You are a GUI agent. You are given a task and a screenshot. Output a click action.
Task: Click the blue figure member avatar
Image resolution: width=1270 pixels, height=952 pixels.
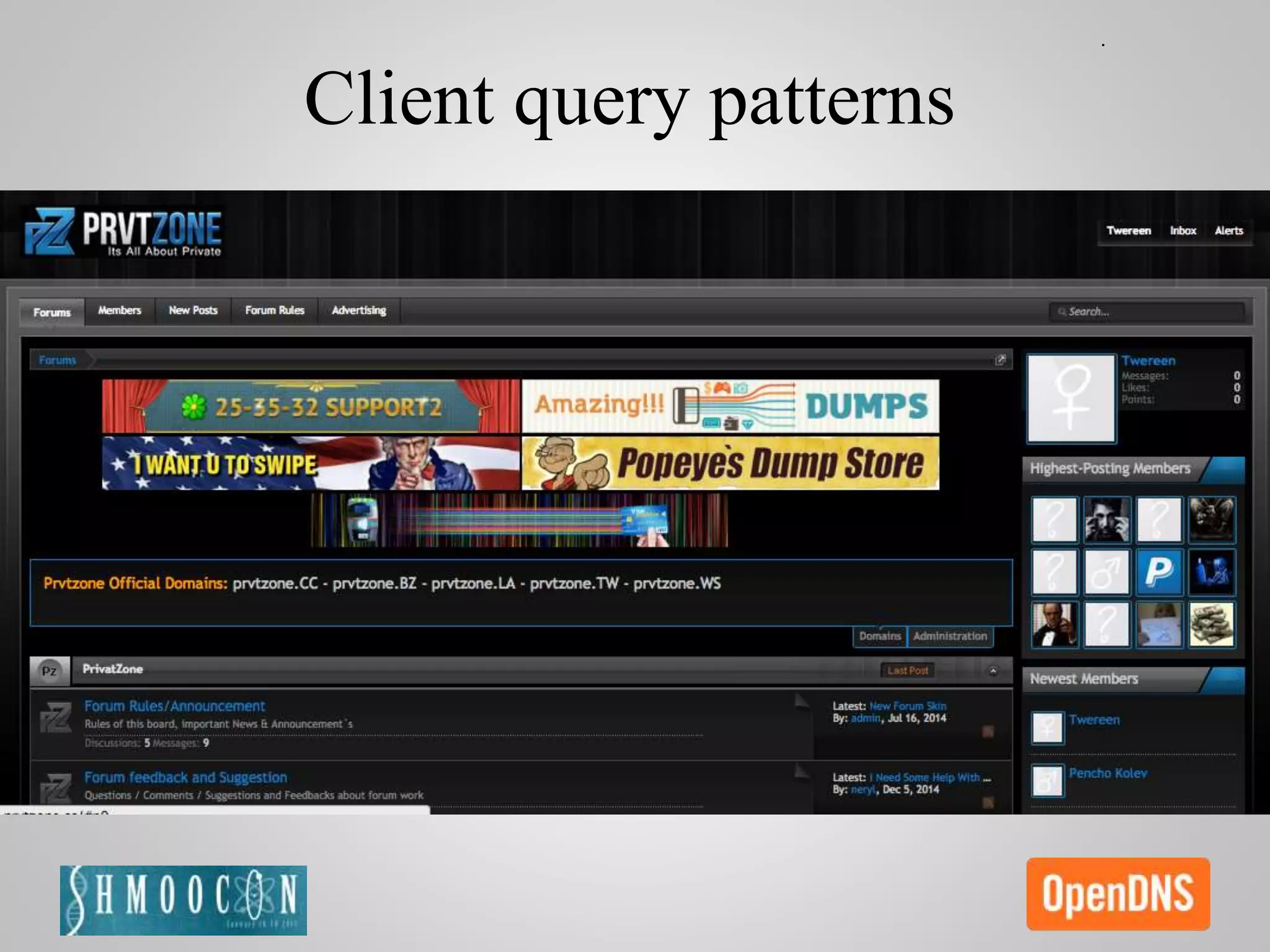click(1212, 571)
